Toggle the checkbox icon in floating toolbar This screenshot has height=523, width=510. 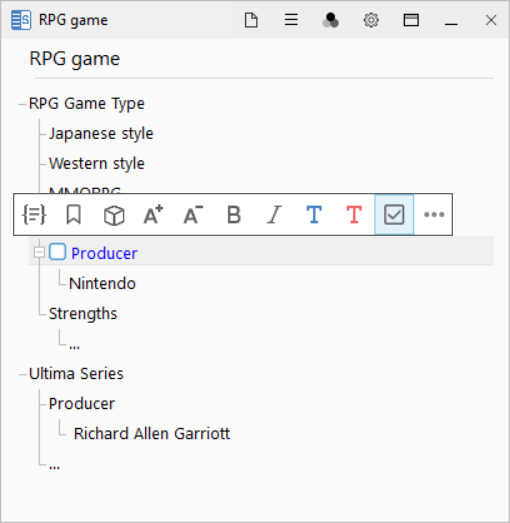click(394, 214)
